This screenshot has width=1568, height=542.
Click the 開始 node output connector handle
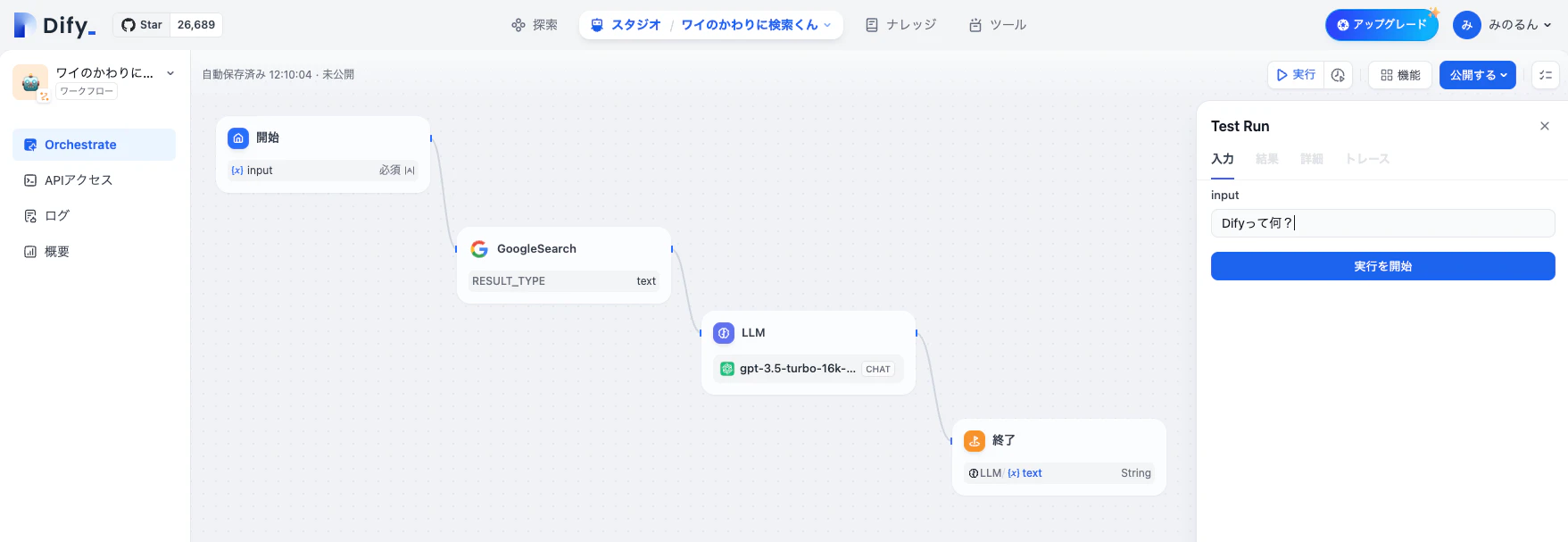point(431,138)
